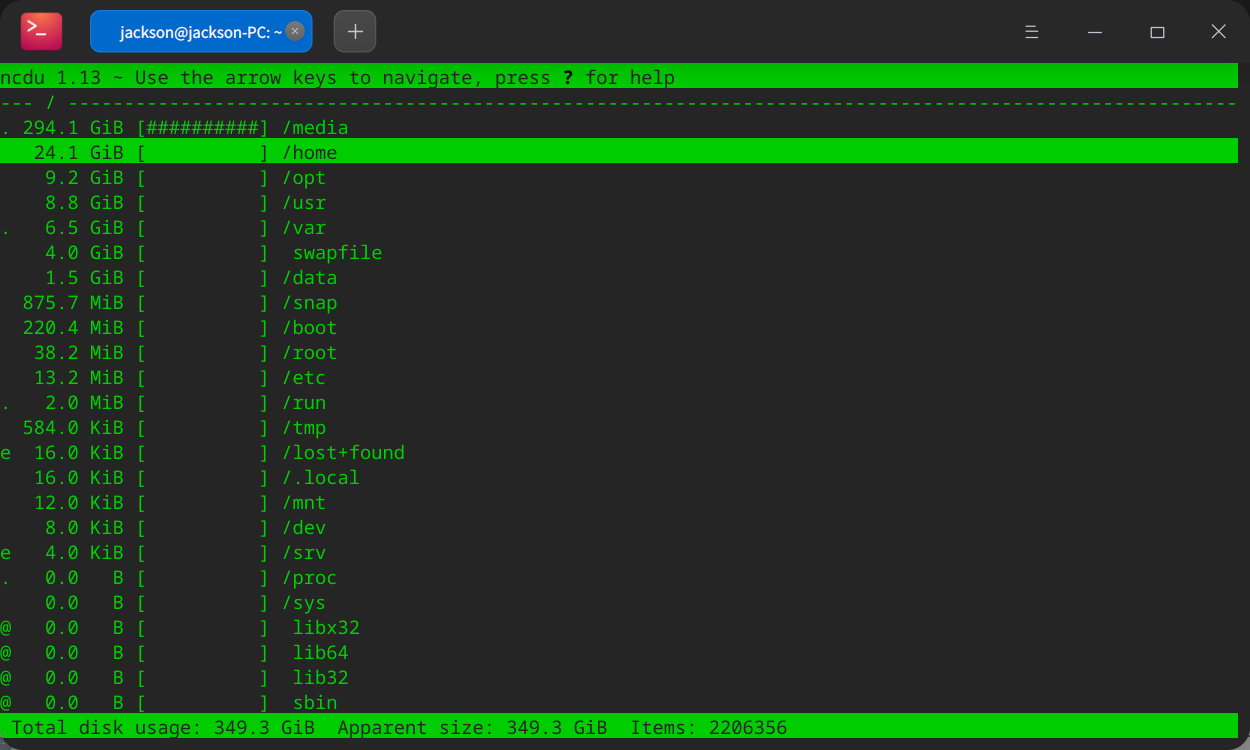Select the /lost+found directory entry

click(x=343, y=453)
